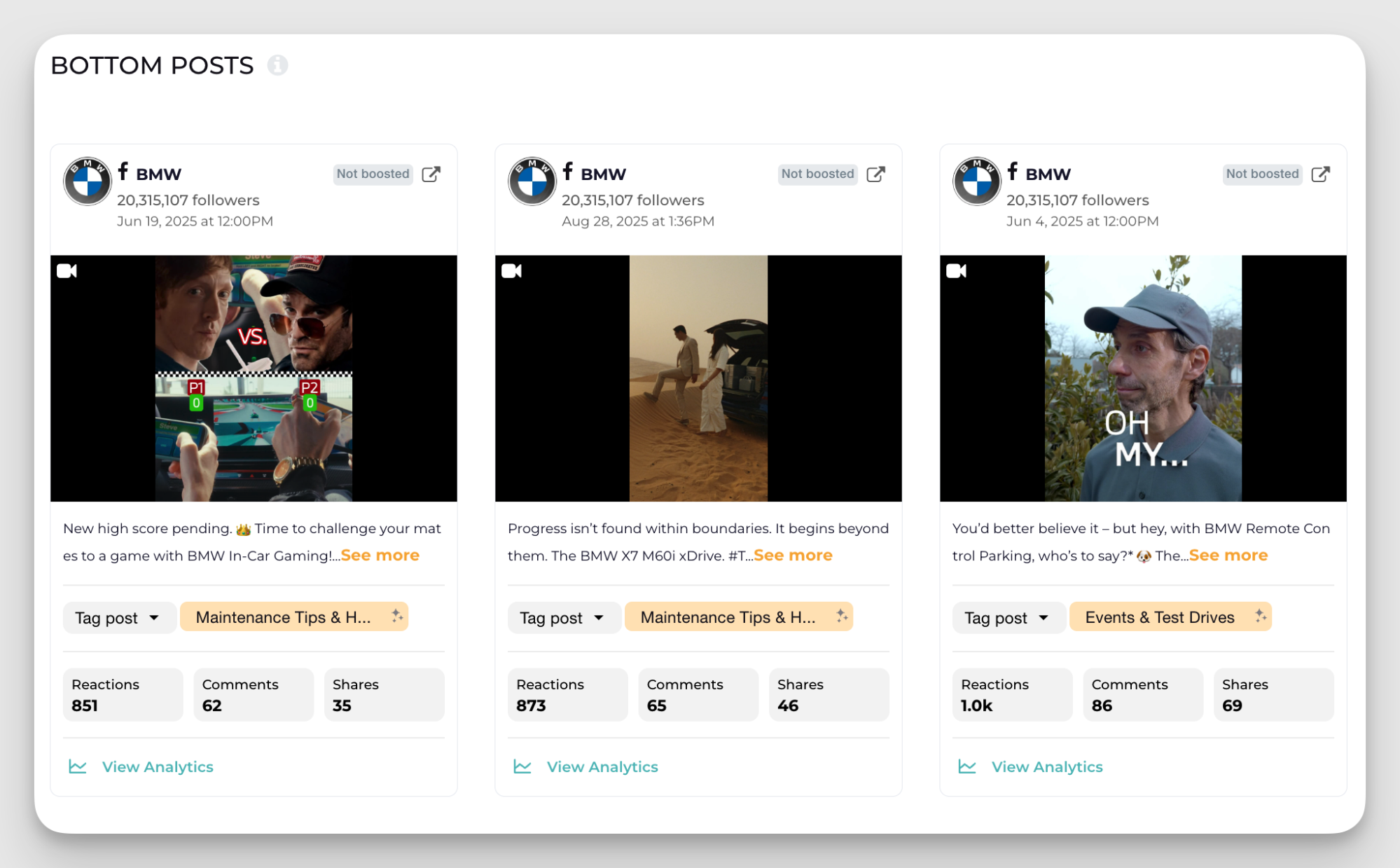The image size is (1400, 868).
Task: Open View Analytics for In-Car Gaming post
Action: pos(157,766)
